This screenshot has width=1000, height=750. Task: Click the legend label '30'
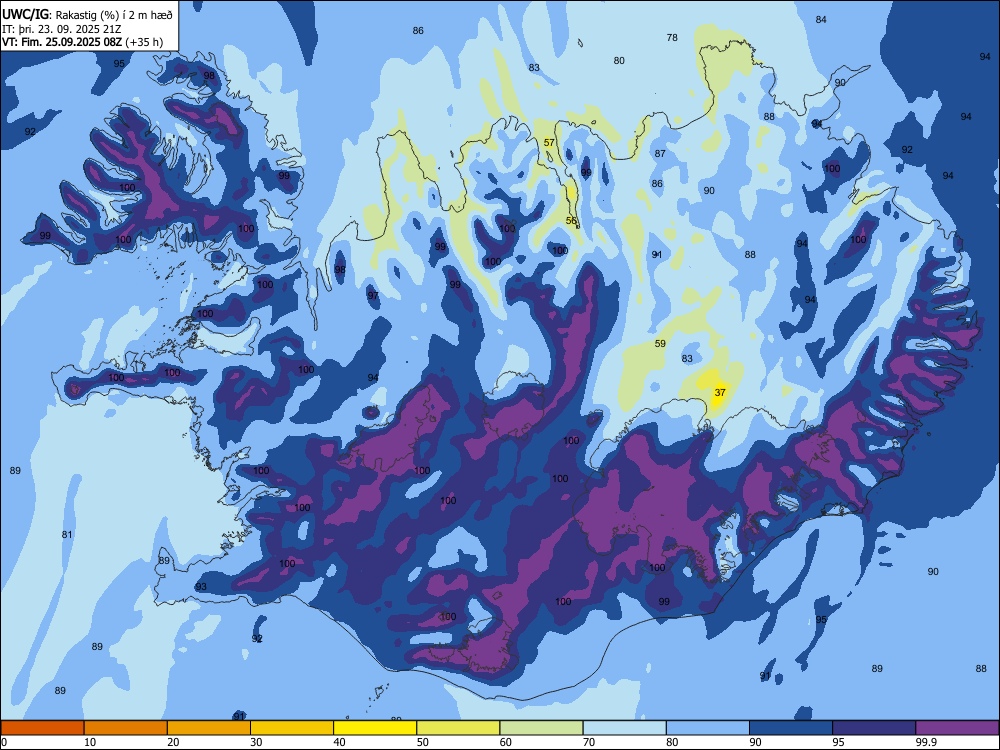(x=256, y=742)
